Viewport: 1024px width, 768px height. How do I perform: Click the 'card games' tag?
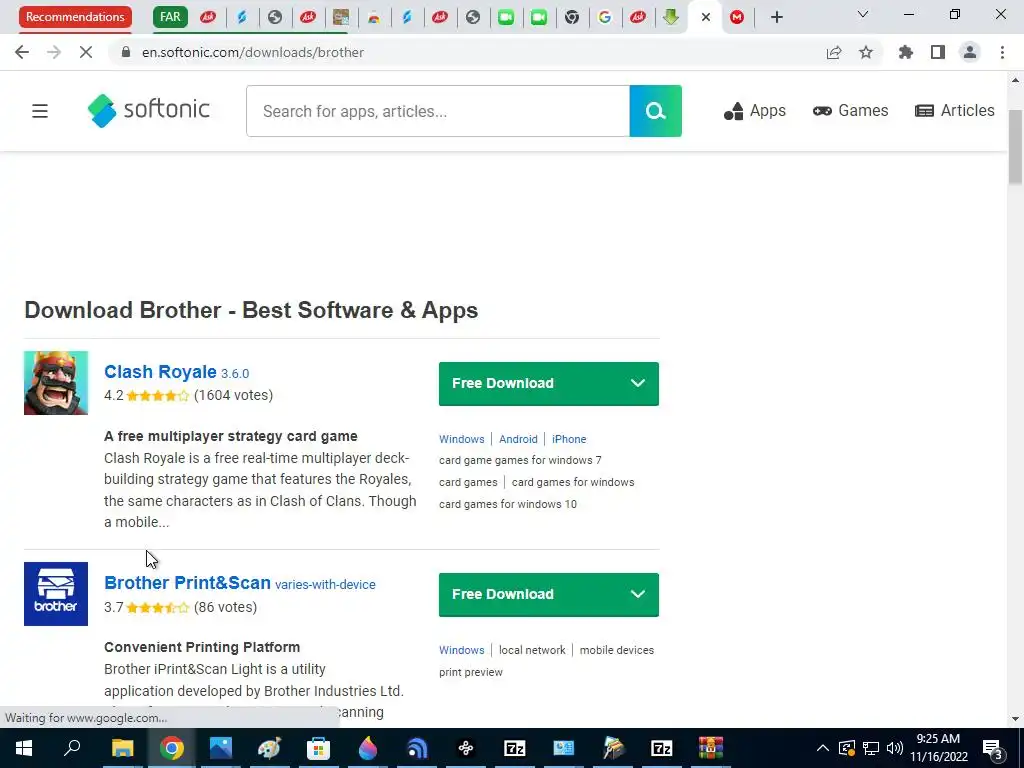(x=468, y=483)
